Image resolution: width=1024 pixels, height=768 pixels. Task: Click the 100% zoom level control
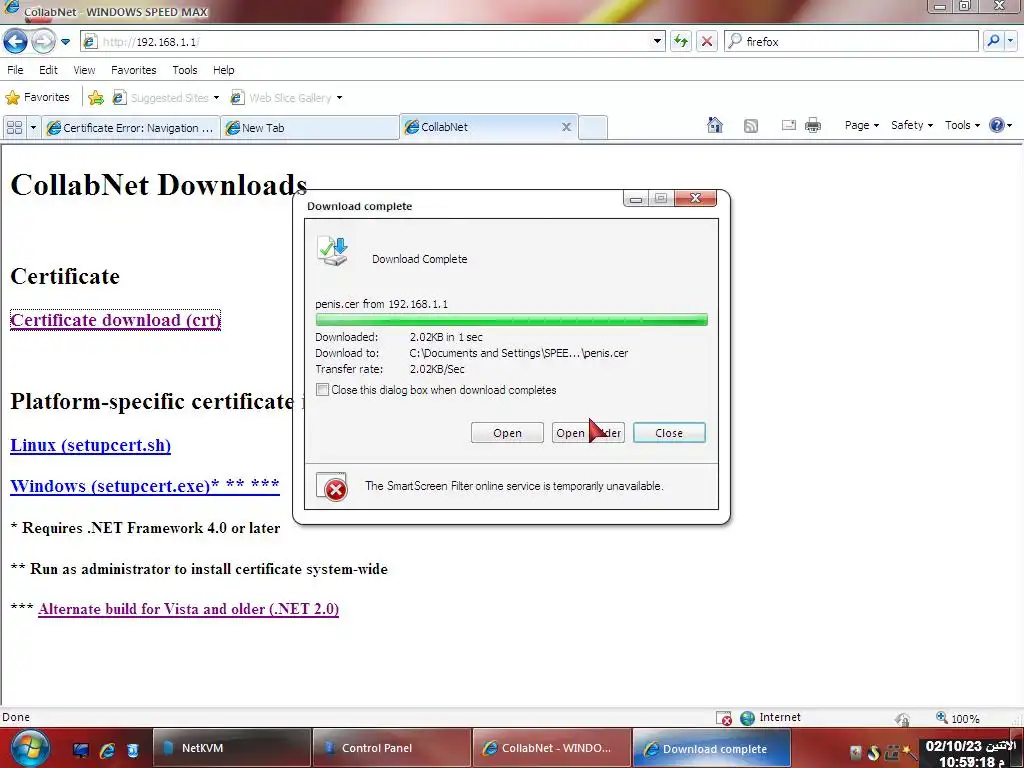958,718
